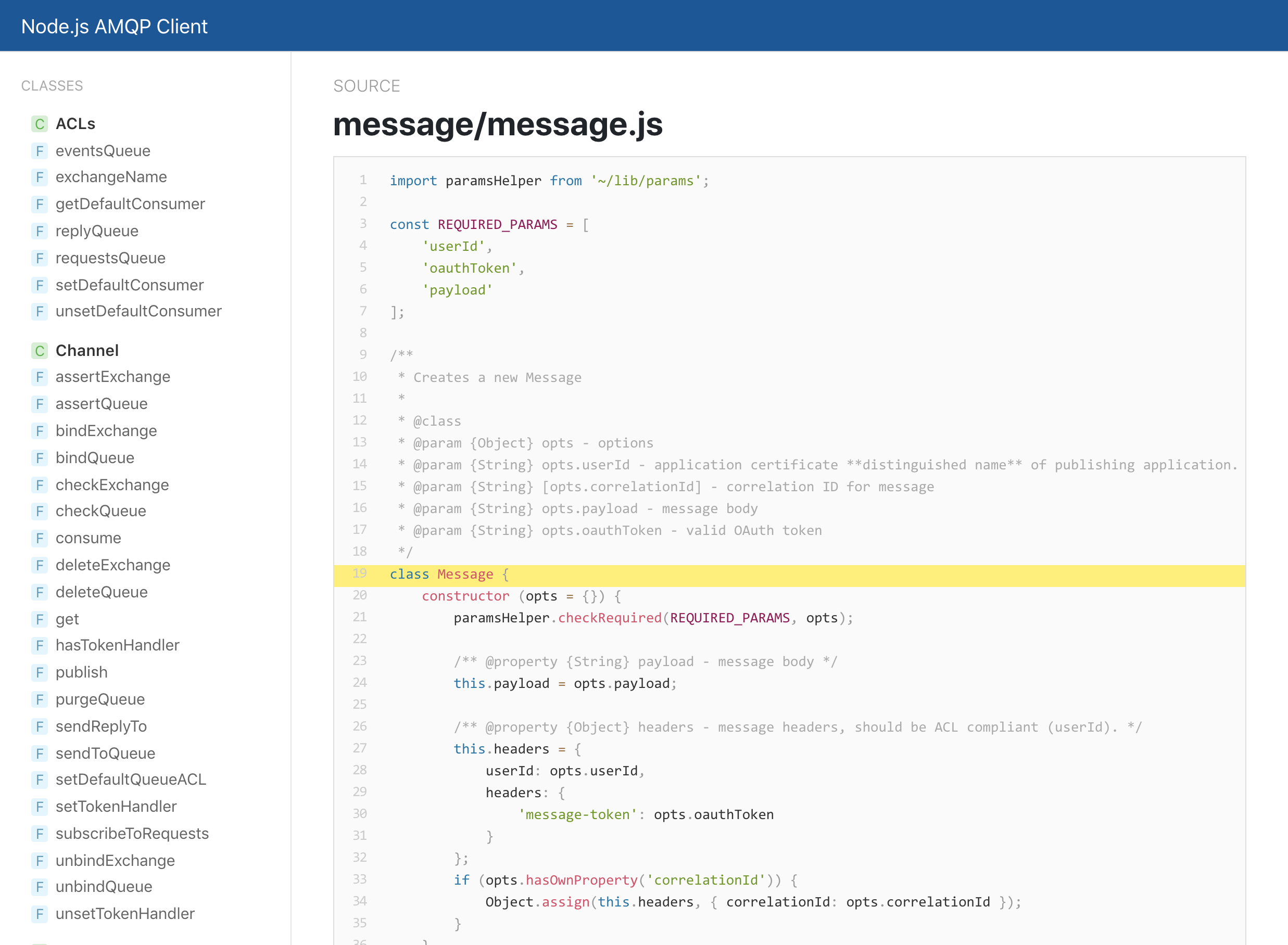Click 'REQUIRED_PARAMS' on line 3
This screenshot has height=945, width=1288.
point(497,224)
